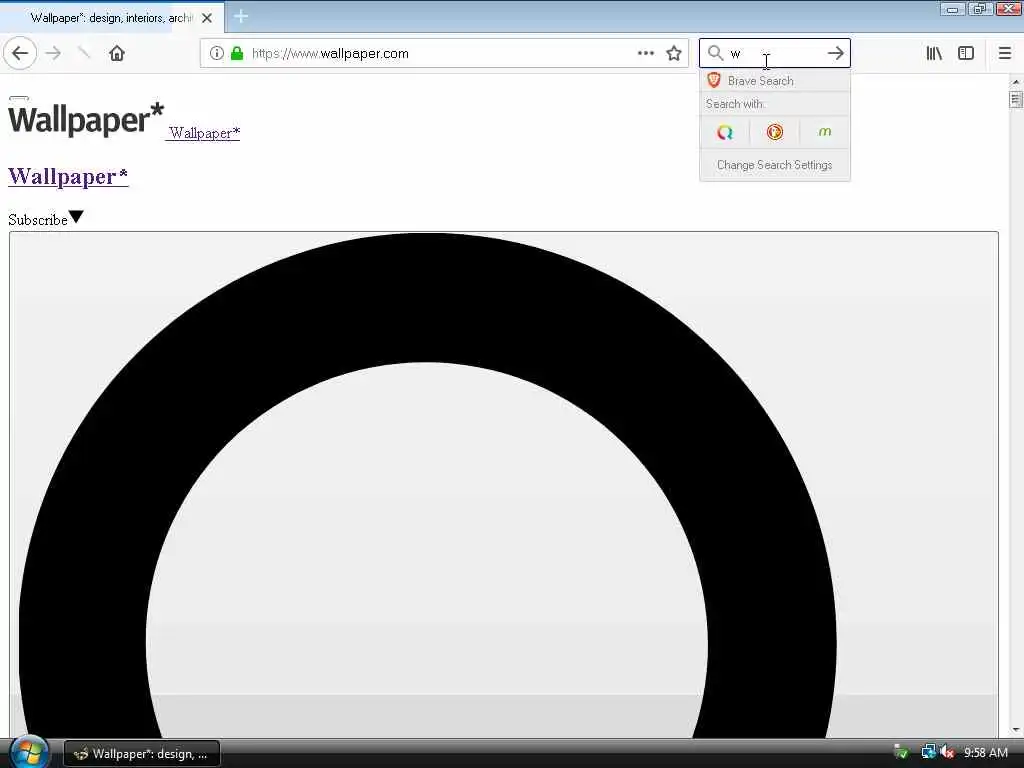Open the bold purple Wallpaper* heading link
This screenshot has width=1024, height=768.
click(x=68, y=176)
